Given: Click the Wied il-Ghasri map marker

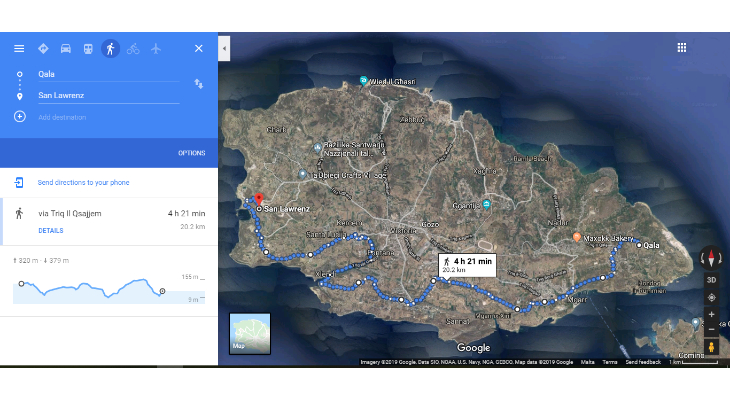Looking at the screenshot, I should point(364,81).
